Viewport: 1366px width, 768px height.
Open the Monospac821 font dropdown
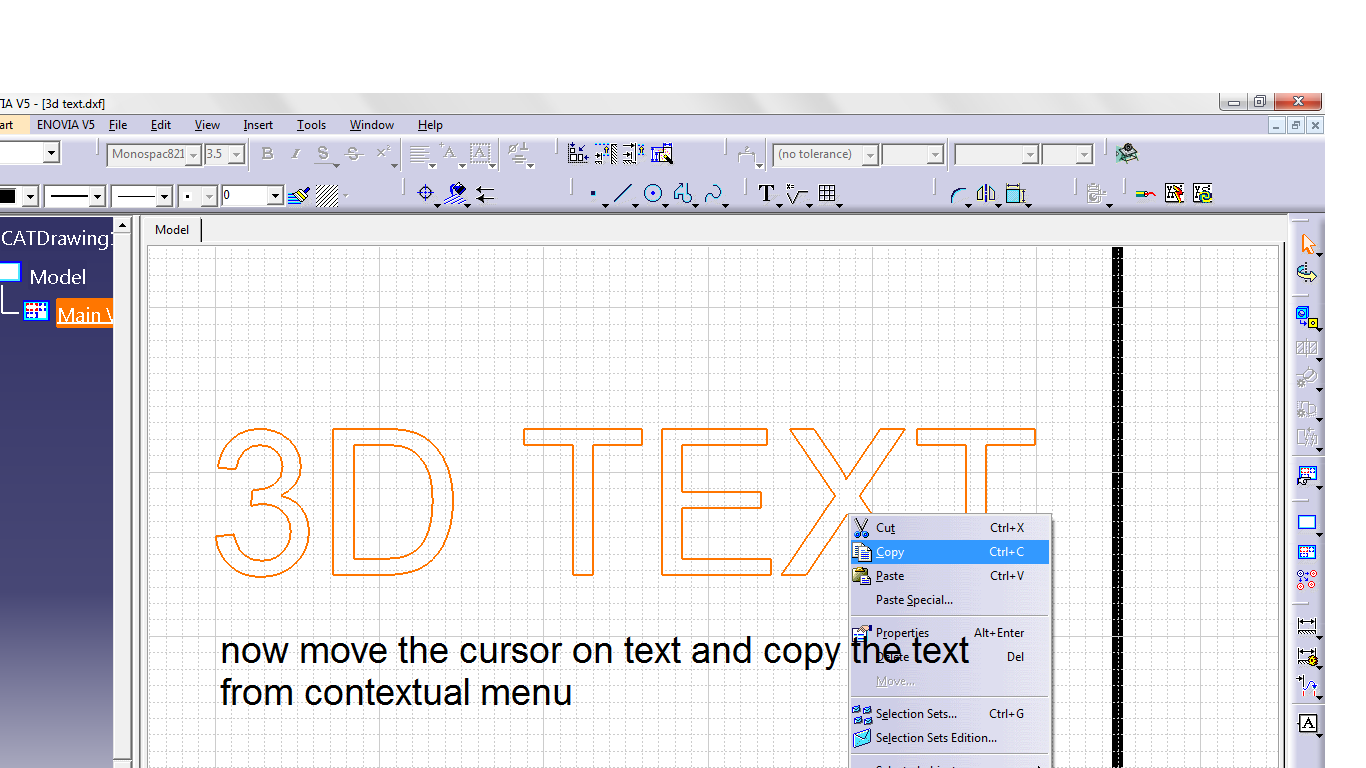click(191, 155)
